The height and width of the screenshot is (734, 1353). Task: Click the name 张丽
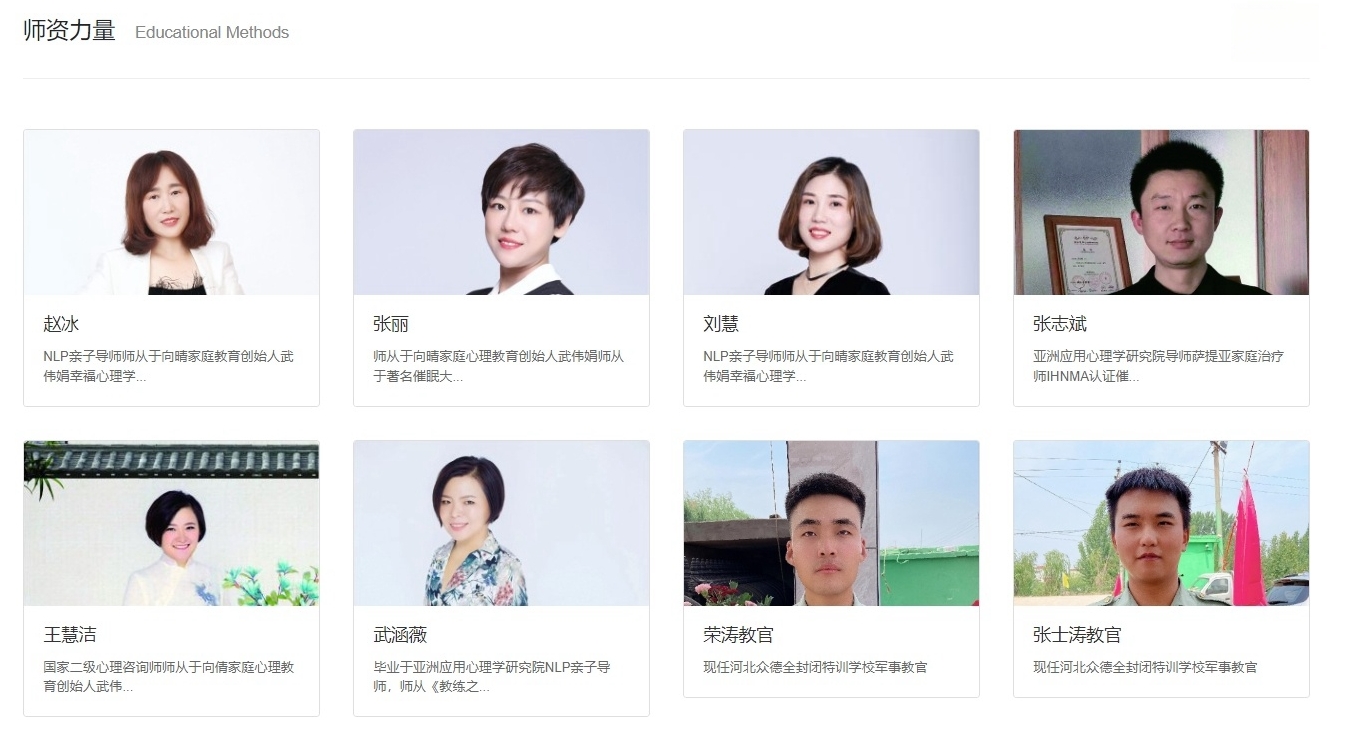coord(391,324)
